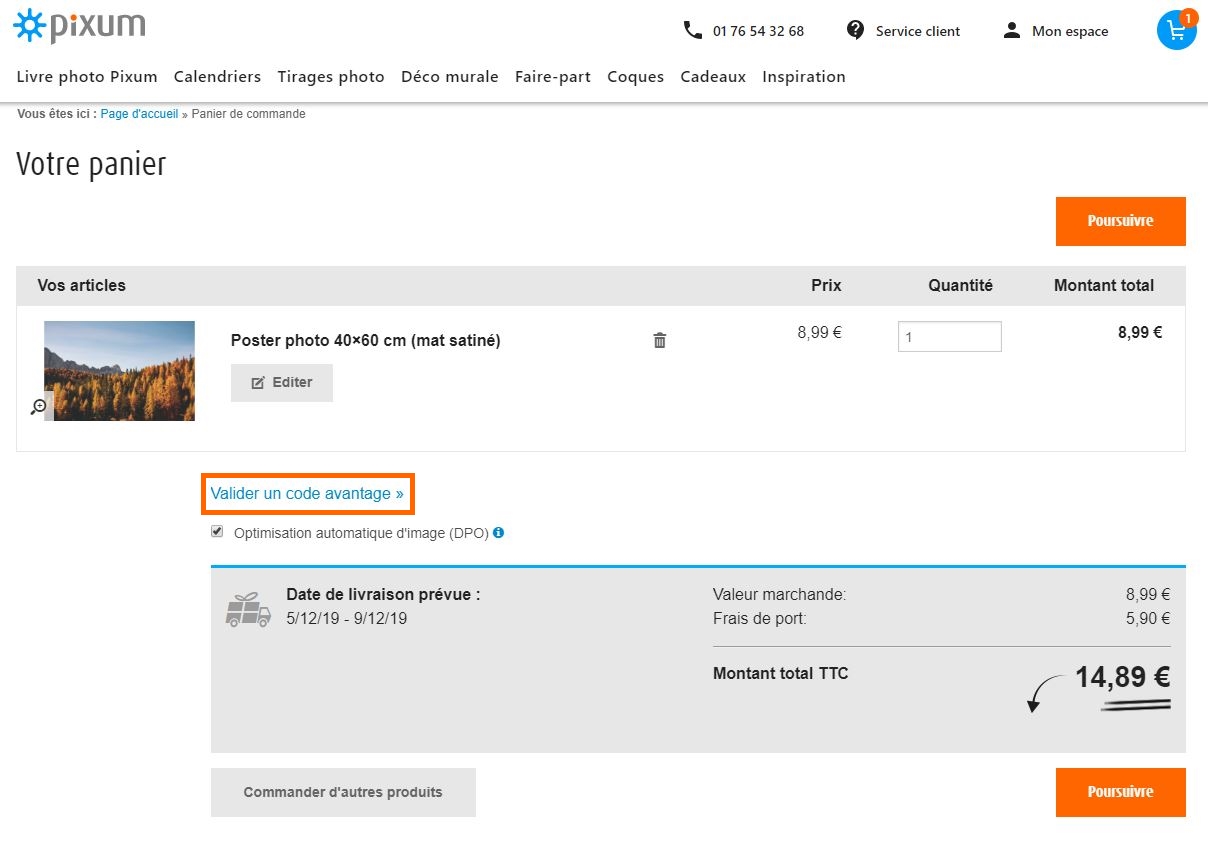Screen dimensions: 1208x846
Task: Click the delivery truck icon
Action: [x=247, y=606]
